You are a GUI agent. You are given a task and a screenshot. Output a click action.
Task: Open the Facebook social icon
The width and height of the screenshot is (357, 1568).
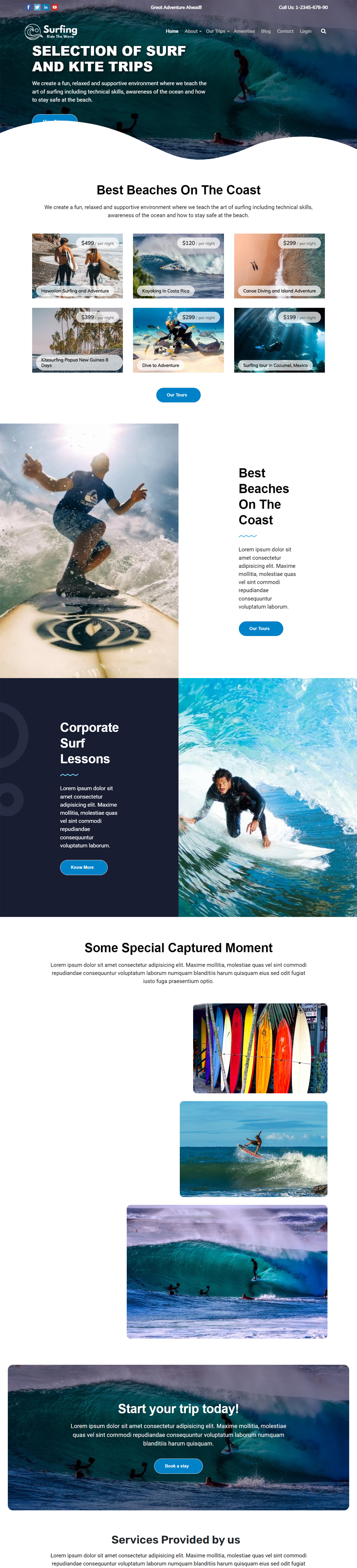(28, 7)
